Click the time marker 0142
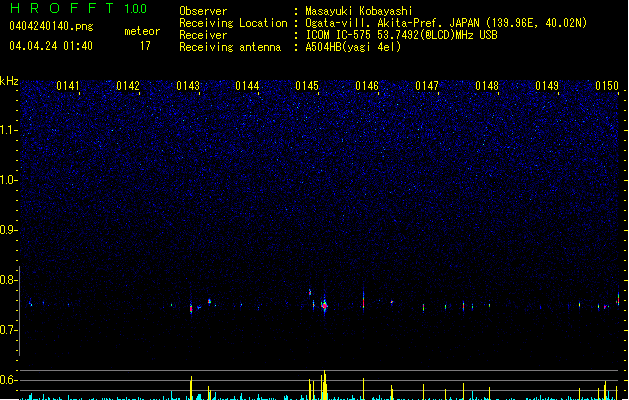Screen dimensions: 629x400 (128, 86)
